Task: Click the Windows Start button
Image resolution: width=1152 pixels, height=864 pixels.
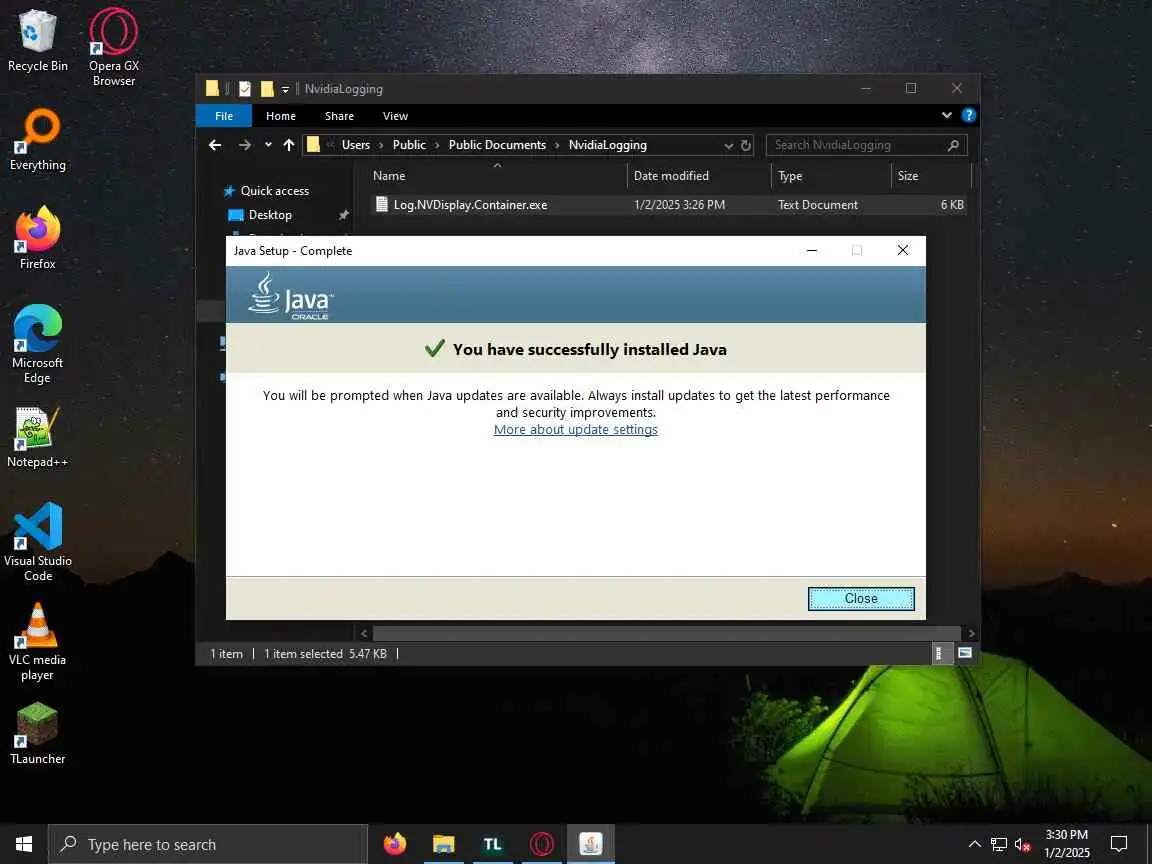Action: click(24, 844)
